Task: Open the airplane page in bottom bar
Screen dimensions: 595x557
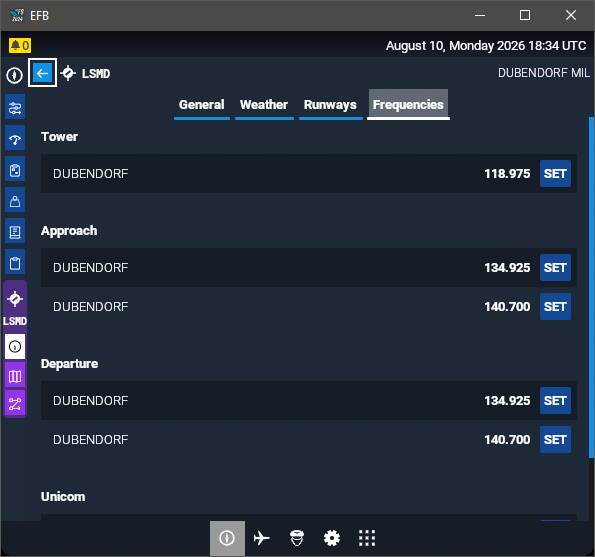Action: coord(261,538)
